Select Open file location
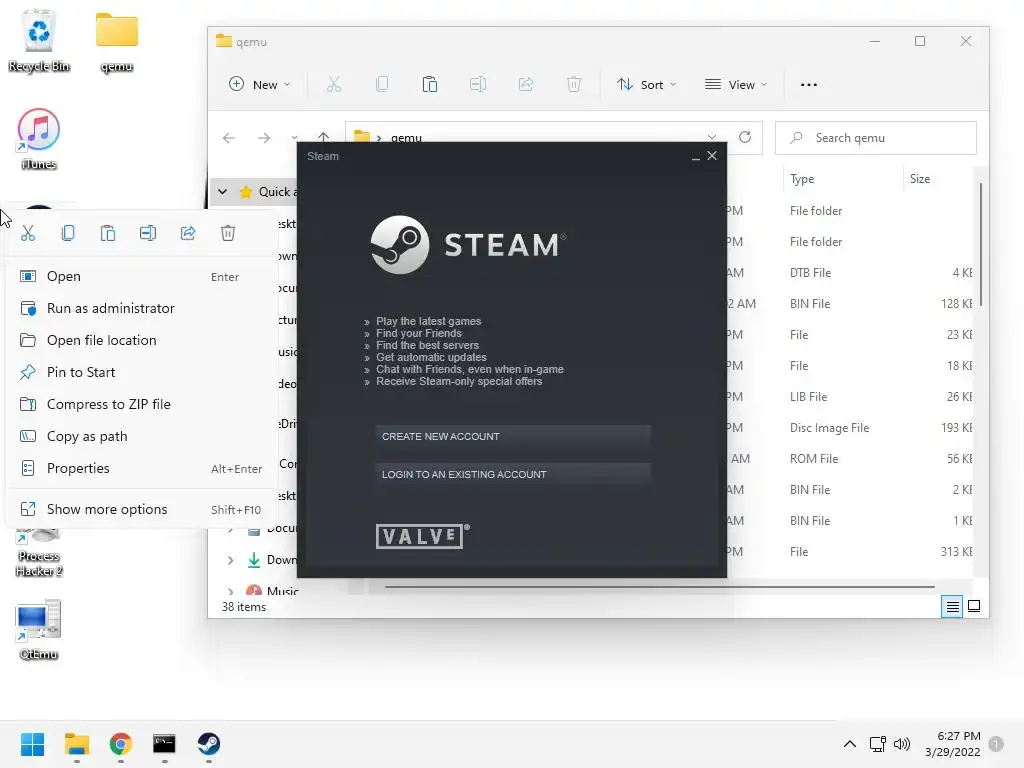The height and width of the screenshot is (768, 1024). click(142, 340)
